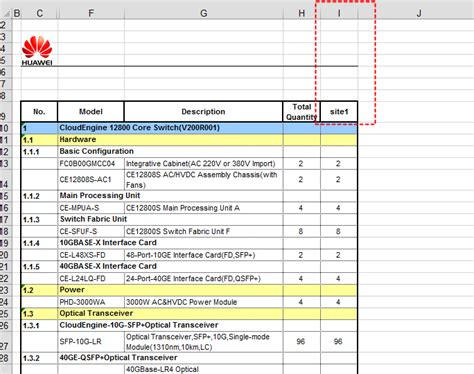
Task: Click site1 quantity 8 for CE-SFUF-S
Action: point(338,231)
